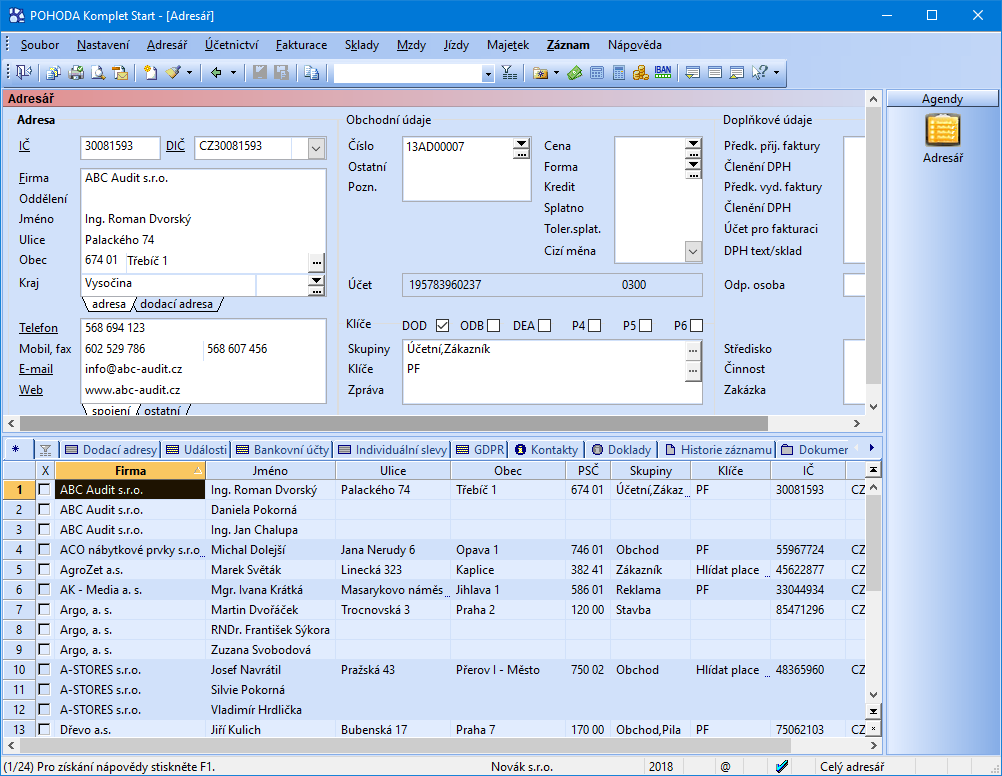Image resolution: width=1002 pixels, height=776 pixels.
Task: Expand the dropdown arrow next to the broom icon
Action: (189, 73)
